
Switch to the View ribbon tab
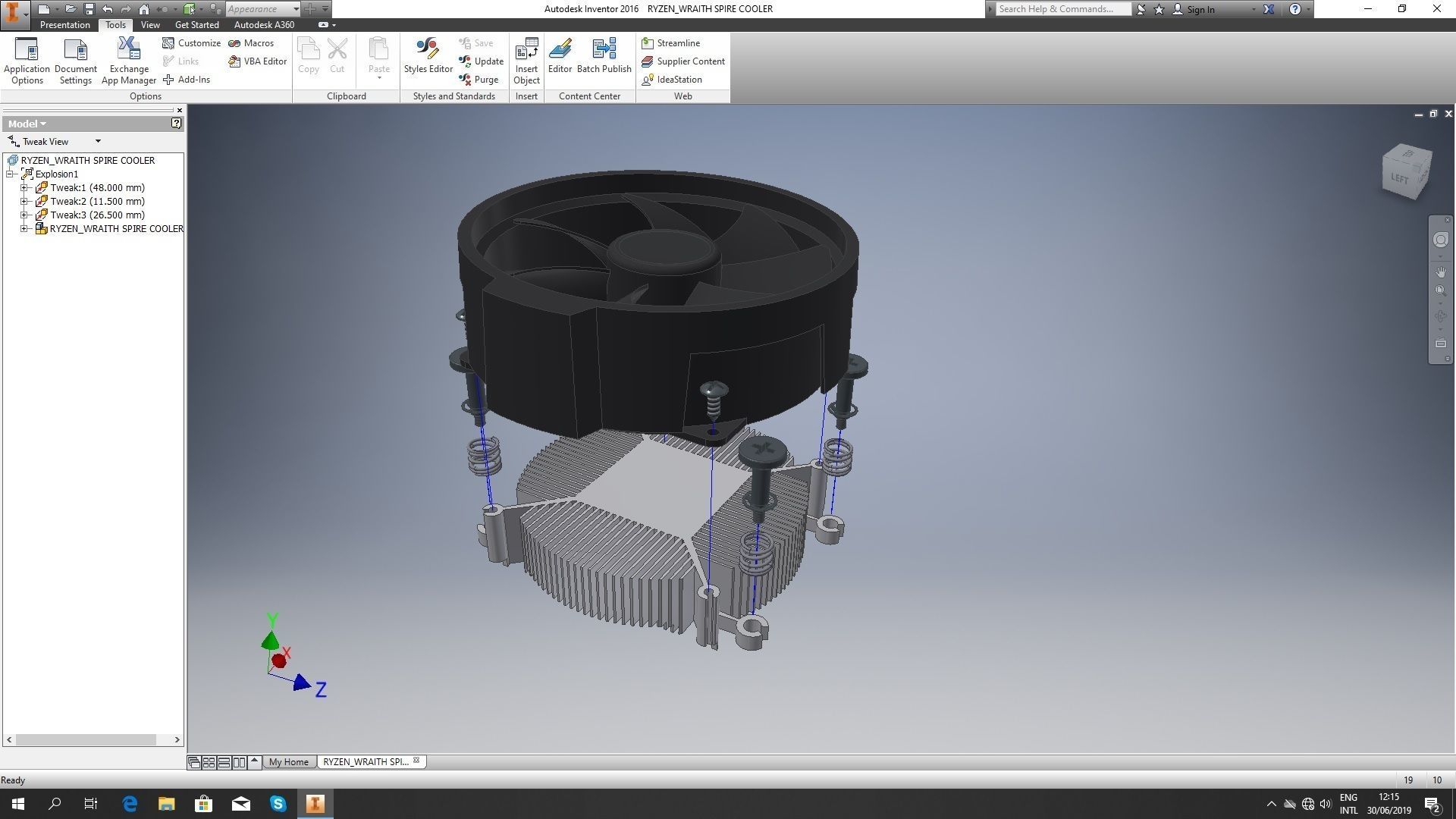[x=150, y=25]
